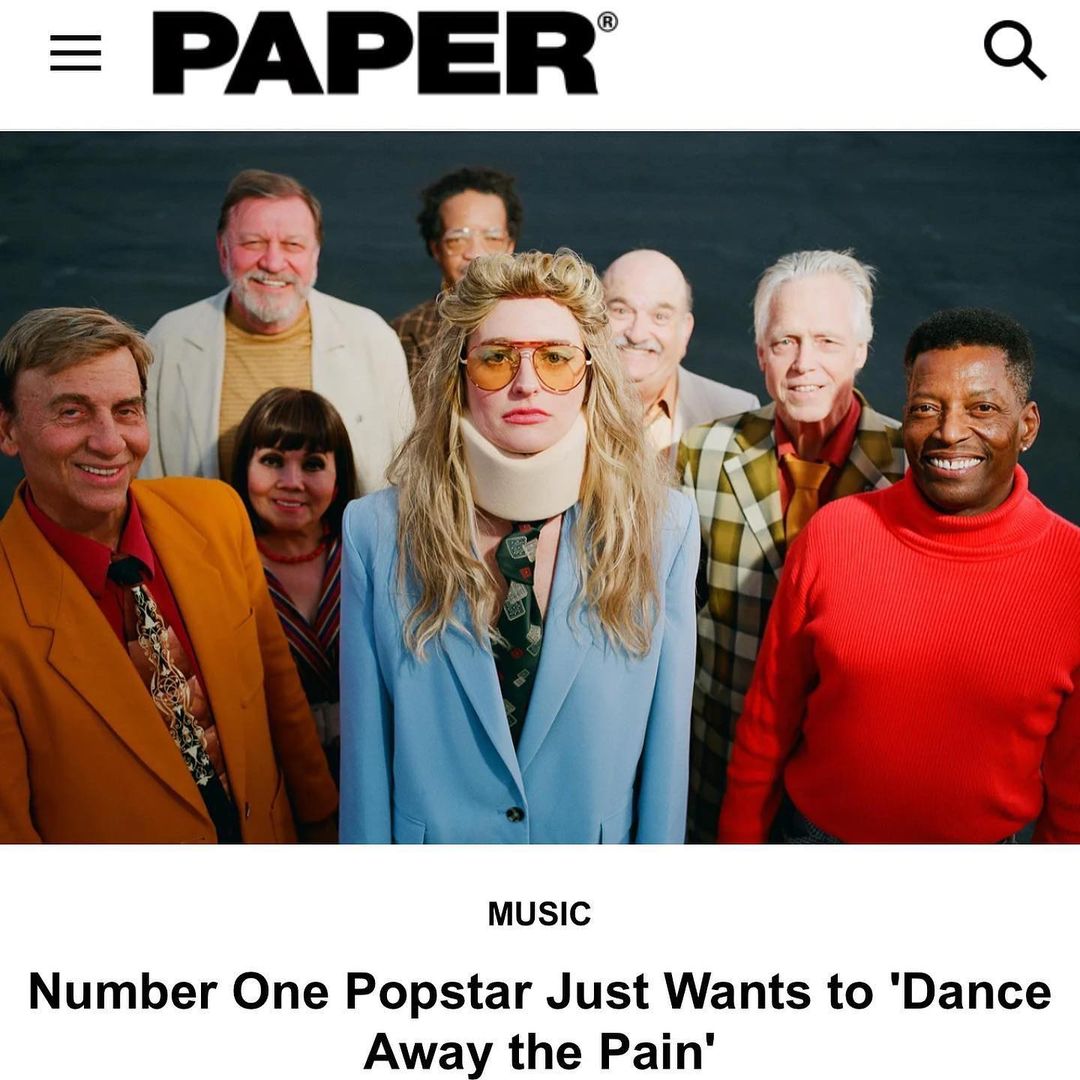
Task: Click the registered trademark symbol by PAPER
Action: coord(607,22)
